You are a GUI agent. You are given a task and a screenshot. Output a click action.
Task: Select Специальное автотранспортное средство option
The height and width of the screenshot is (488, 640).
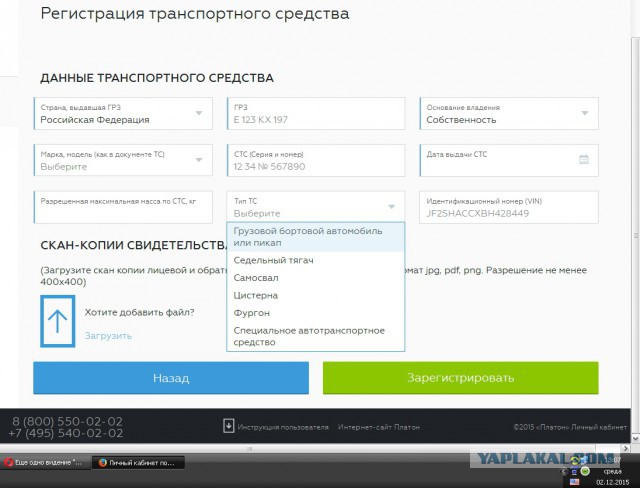tap(316, 336)
